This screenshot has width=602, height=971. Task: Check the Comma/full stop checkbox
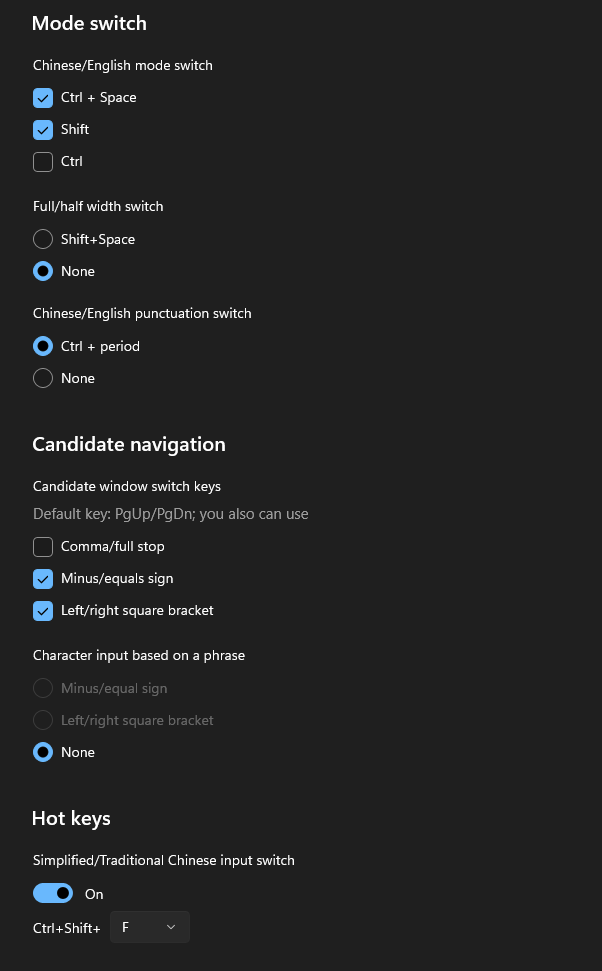coord(42,546)
